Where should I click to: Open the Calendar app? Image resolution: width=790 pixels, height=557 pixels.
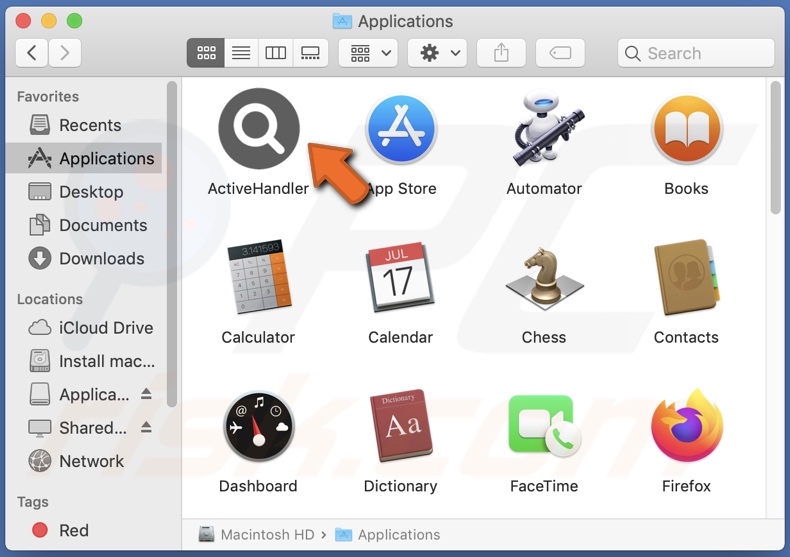tap(402, 276)
